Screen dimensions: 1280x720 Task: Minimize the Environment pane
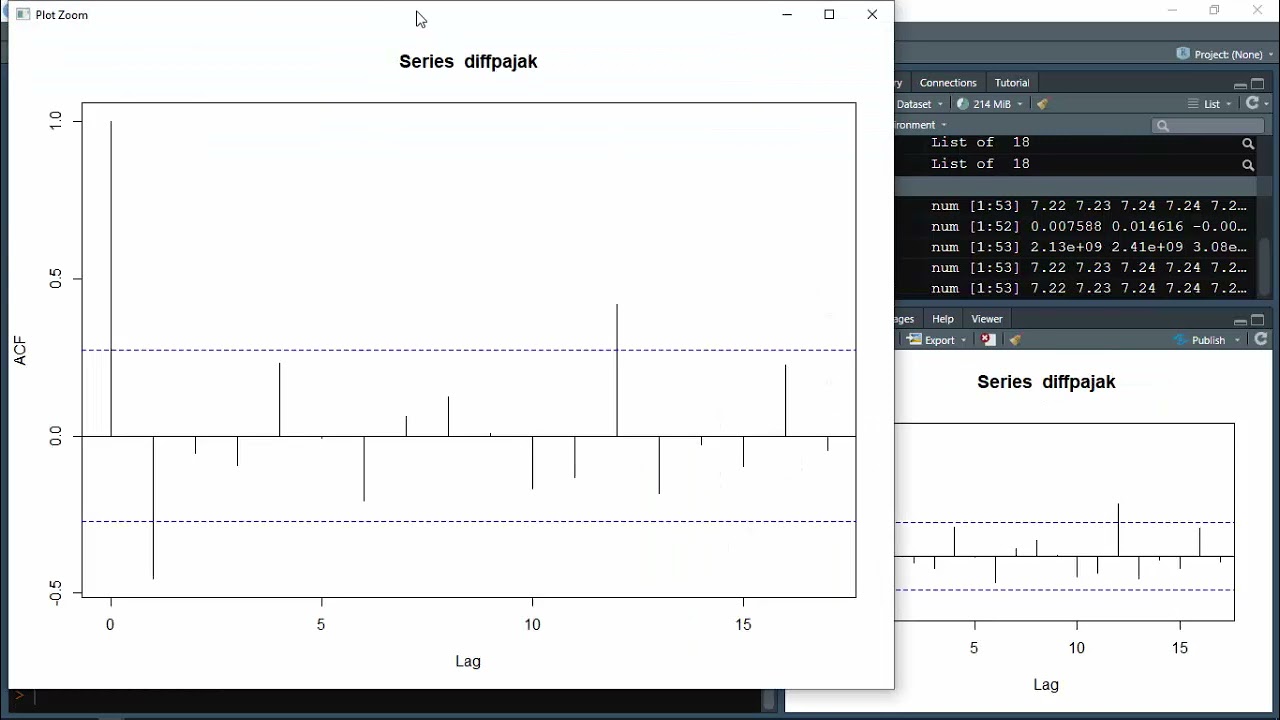point(1240,84)
